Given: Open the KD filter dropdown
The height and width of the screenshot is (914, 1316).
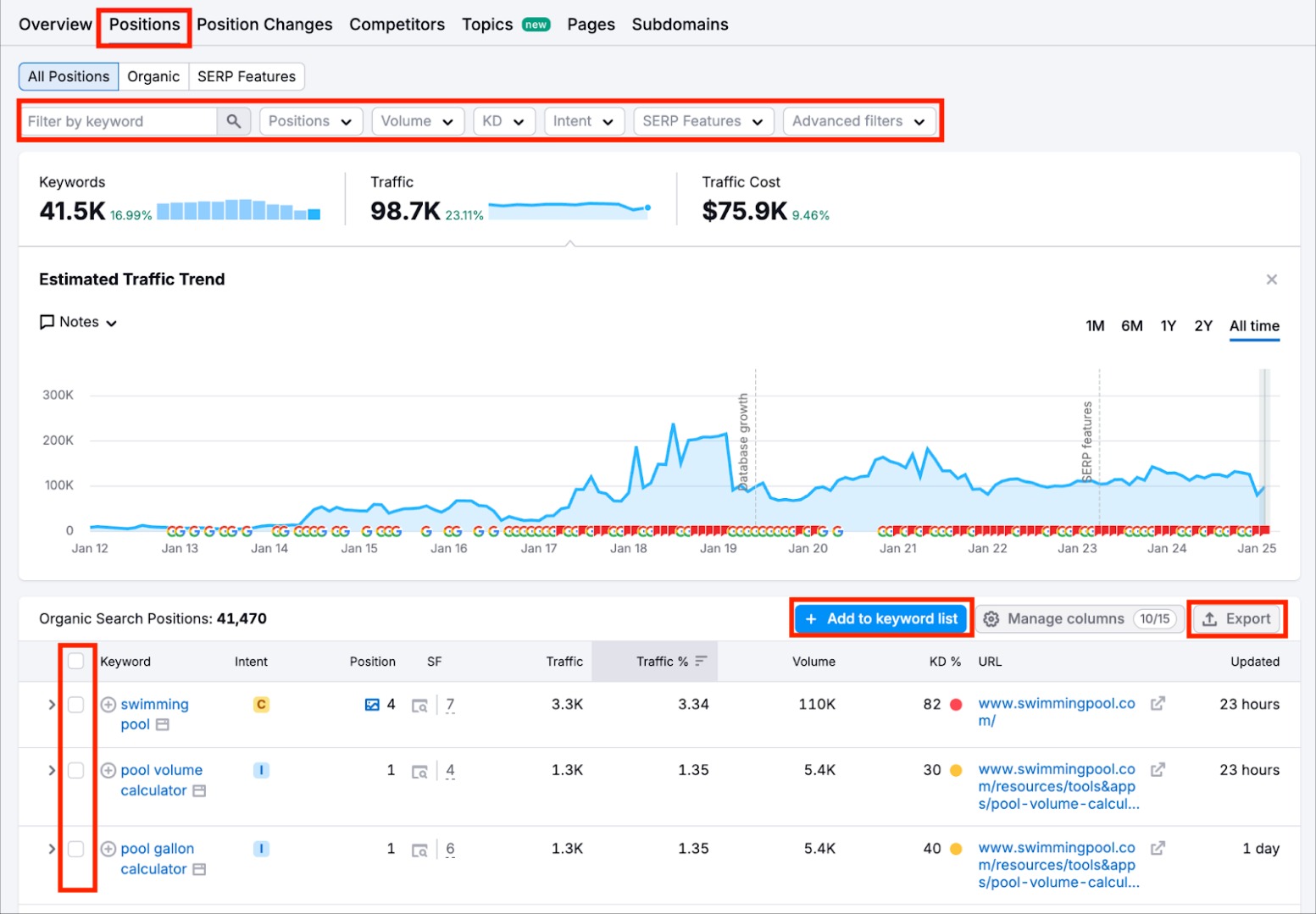Looking at the screenshot, I should [x=504, y=121].
